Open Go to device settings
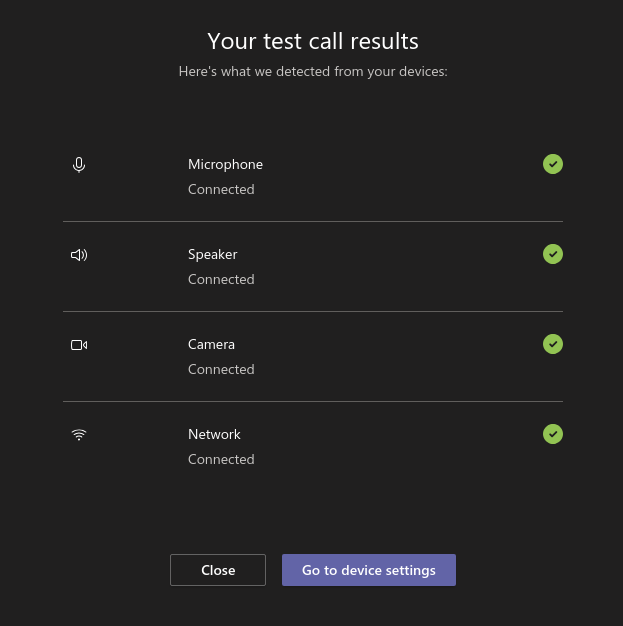 pyautogui.click(x=369, y=570)
